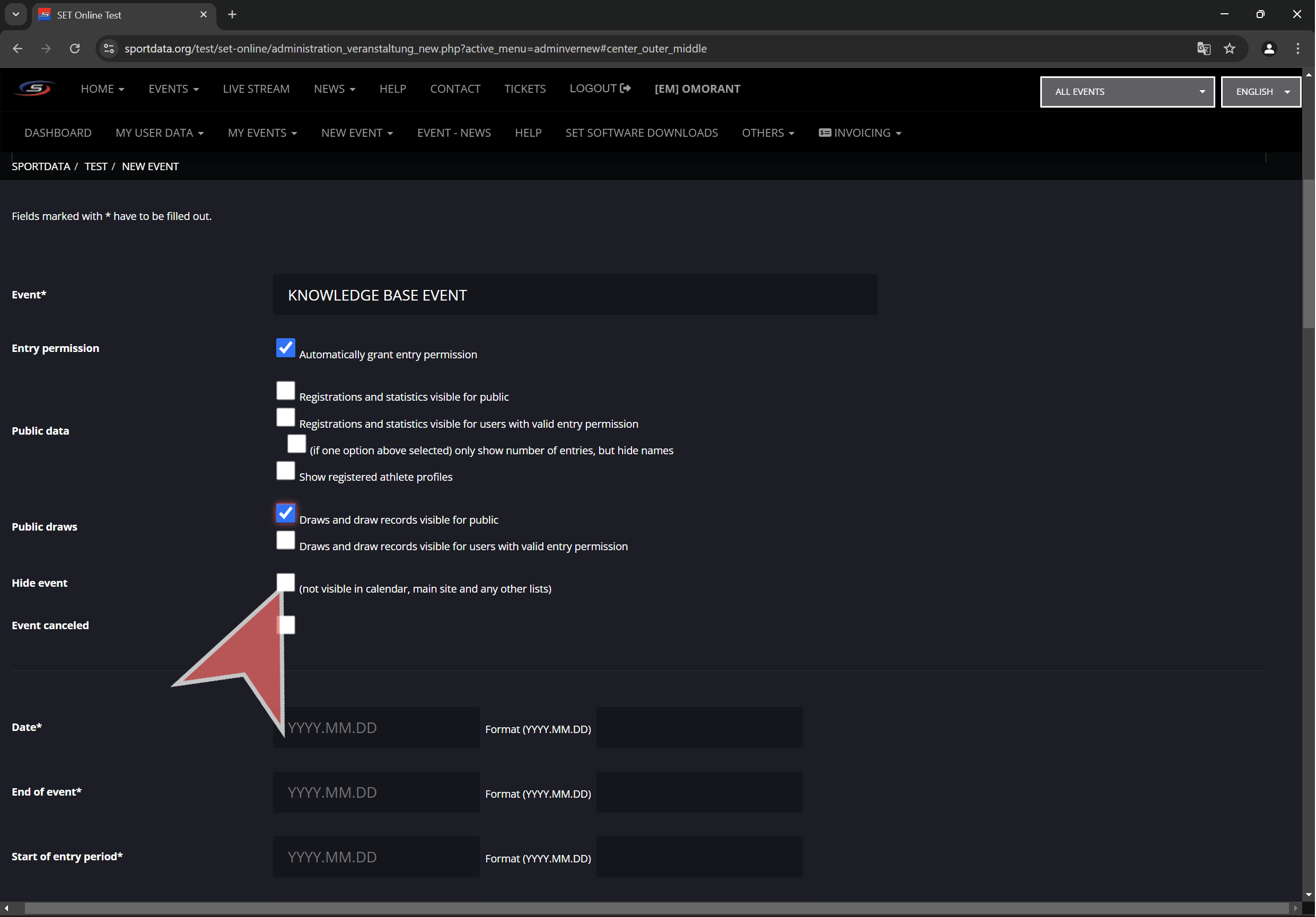Open the site information icon in address bar
The height and width of the screenshot is (917, 1316).
pos(109,49)
